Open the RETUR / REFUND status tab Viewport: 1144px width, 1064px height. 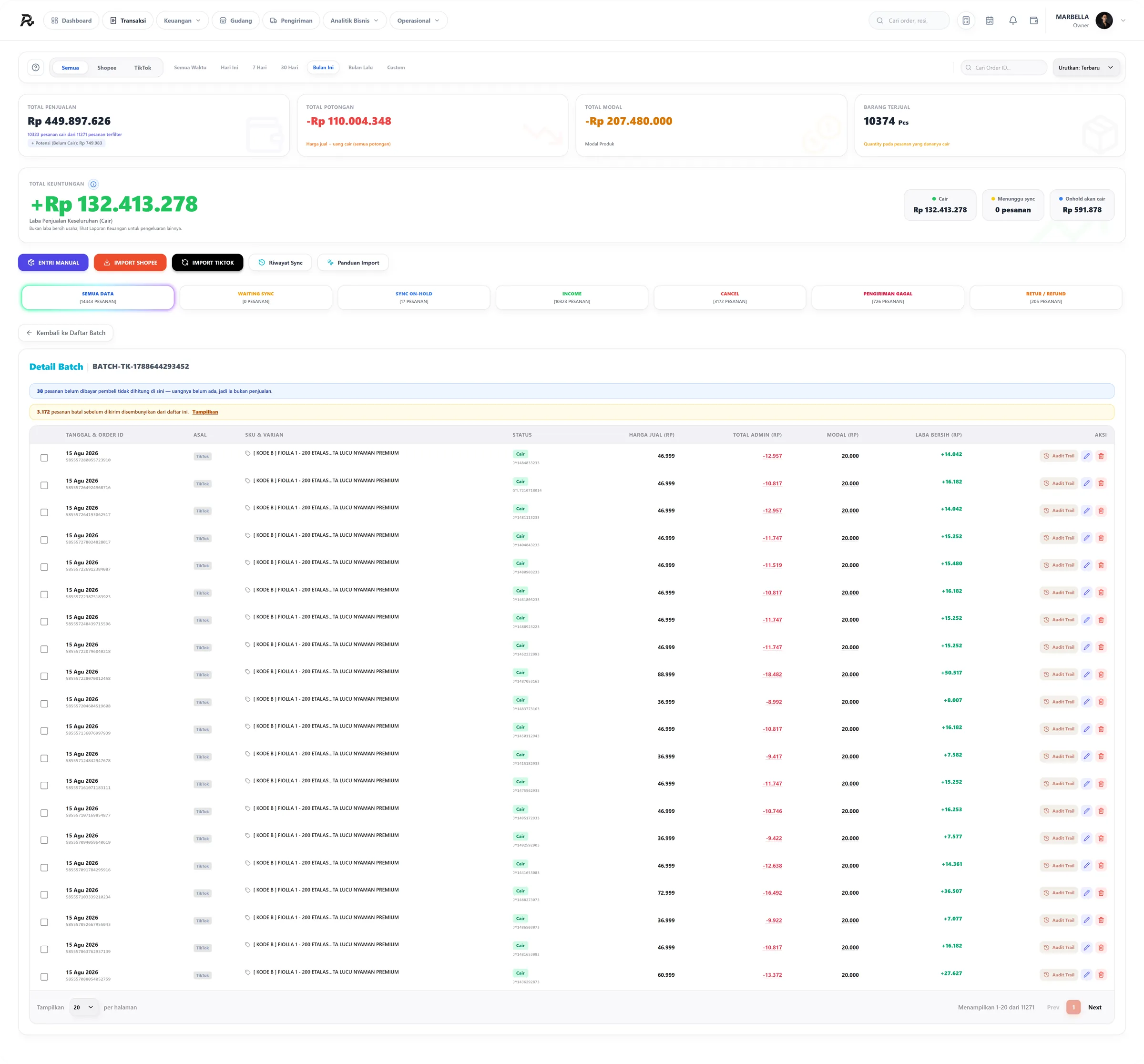1046,297
